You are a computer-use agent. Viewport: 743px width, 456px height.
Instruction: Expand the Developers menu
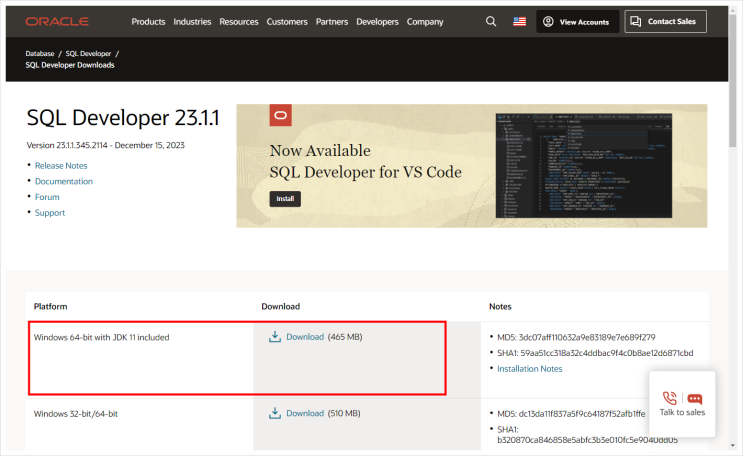pyautogui.click(x=377, y=21)
